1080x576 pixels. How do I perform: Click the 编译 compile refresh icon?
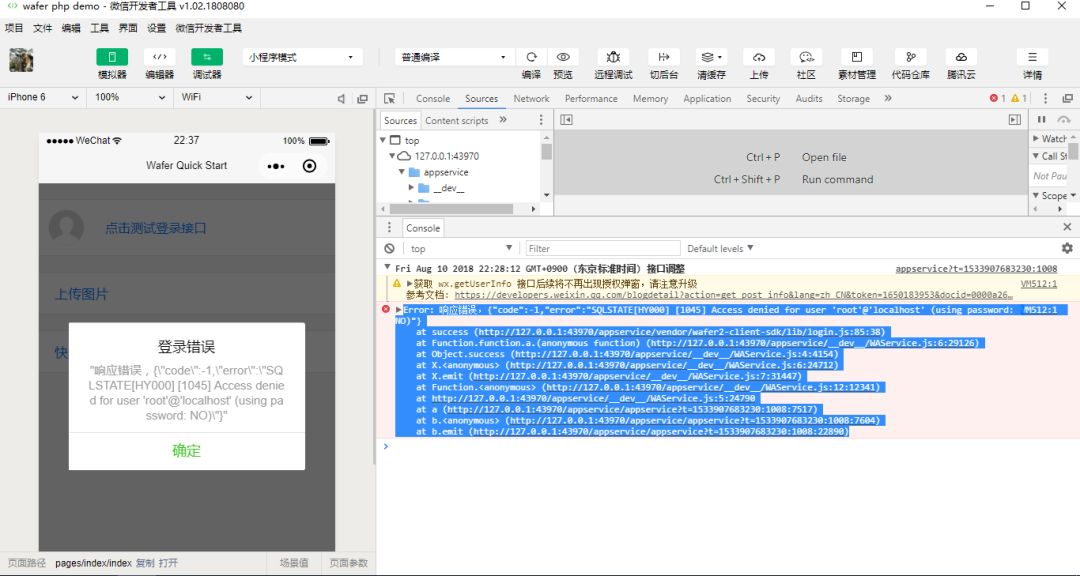coord(531,57)
